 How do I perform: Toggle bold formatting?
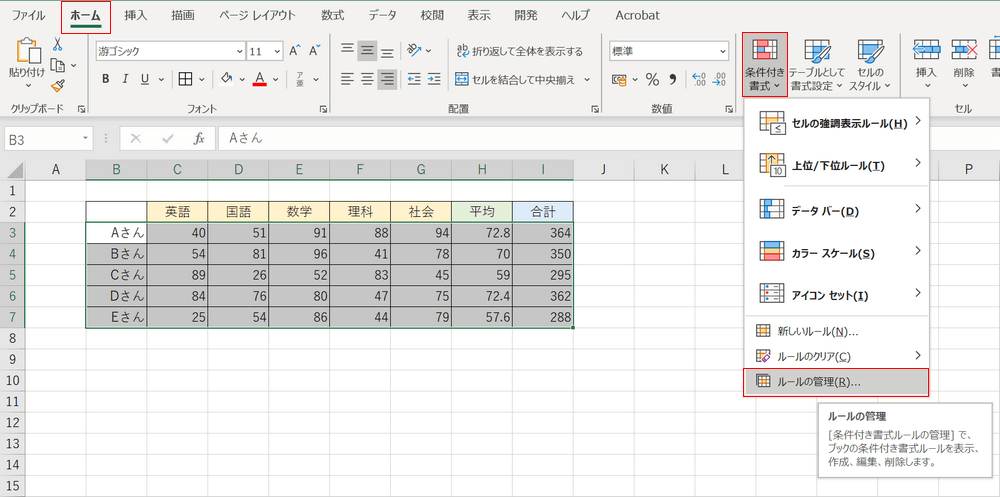point(105,79)
